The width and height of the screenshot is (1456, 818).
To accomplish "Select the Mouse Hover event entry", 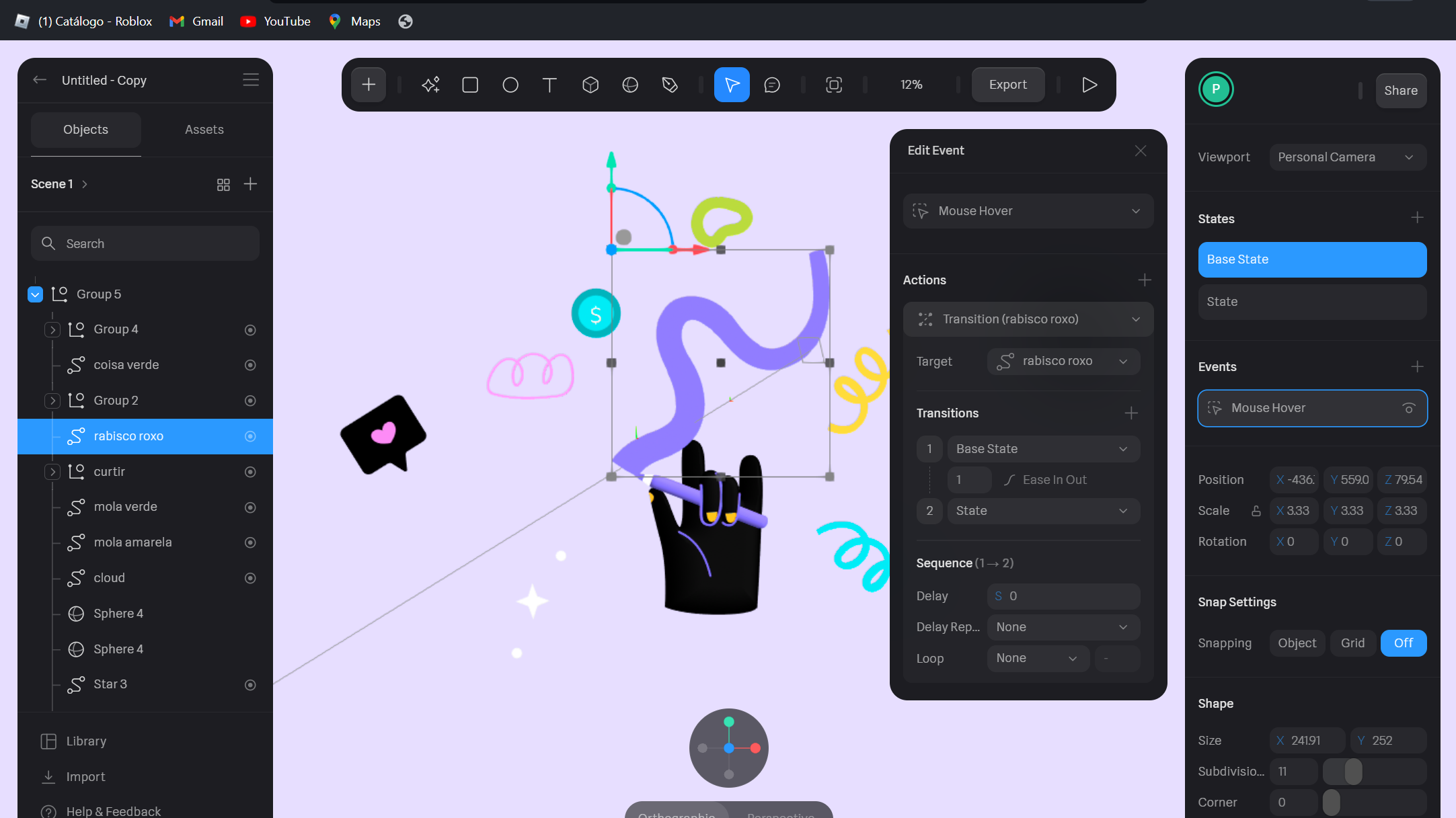I will click(1312, 408).
